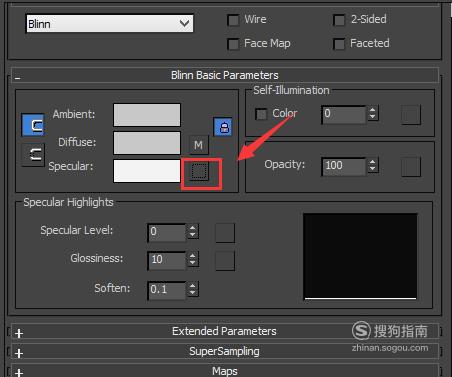
Task: Click the Specular color swatch
Action: [x=147, y=171]
